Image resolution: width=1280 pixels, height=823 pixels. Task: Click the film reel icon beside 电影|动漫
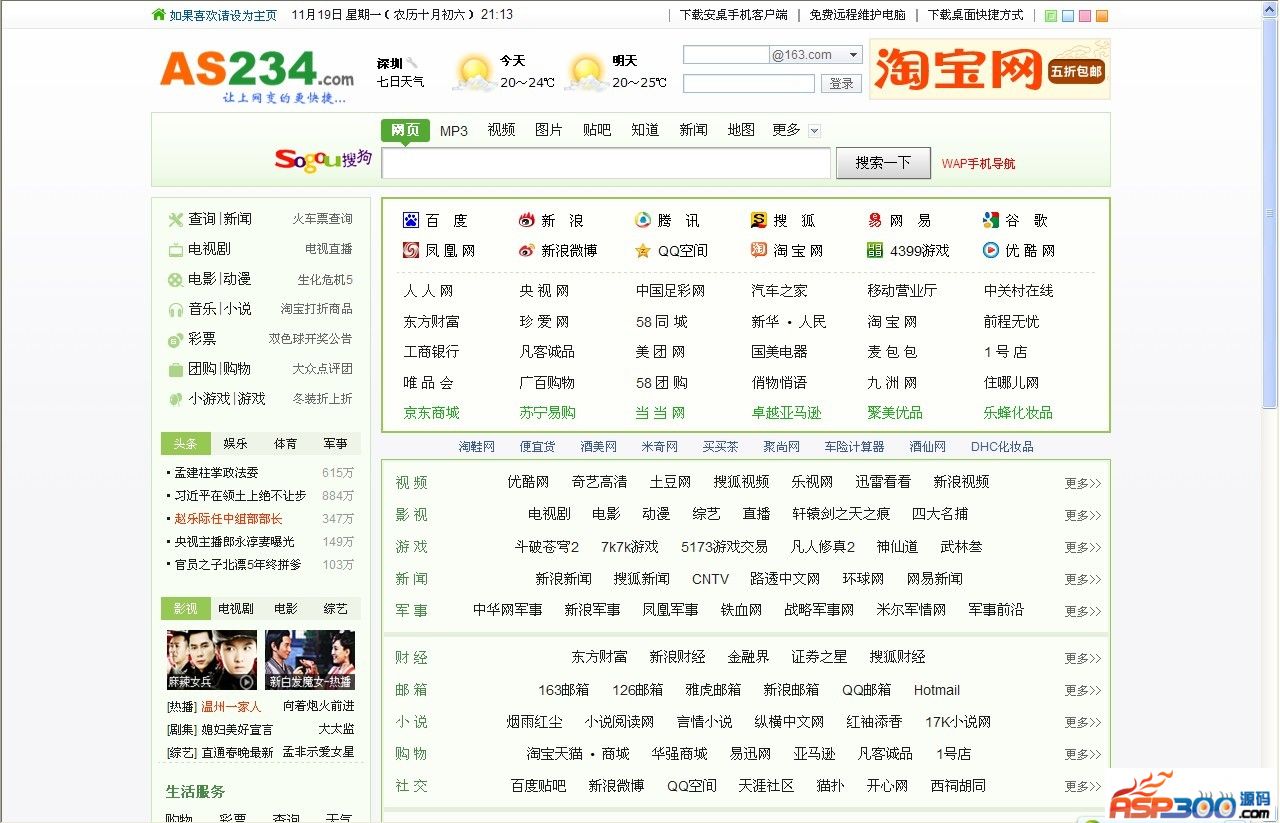point(175,279)
